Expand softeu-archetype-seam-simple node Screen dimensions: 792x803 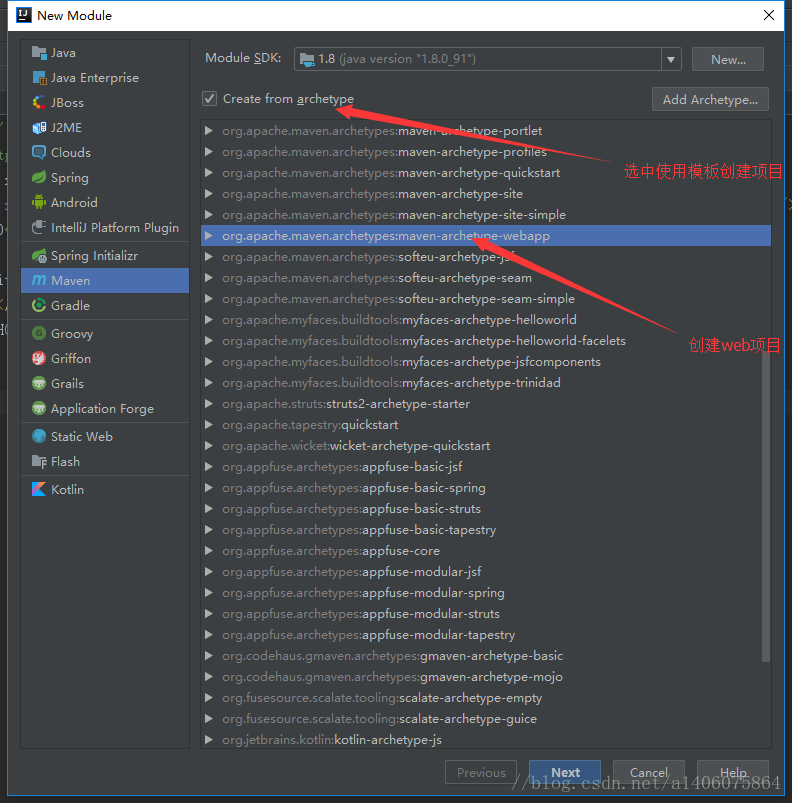point(208,299)
